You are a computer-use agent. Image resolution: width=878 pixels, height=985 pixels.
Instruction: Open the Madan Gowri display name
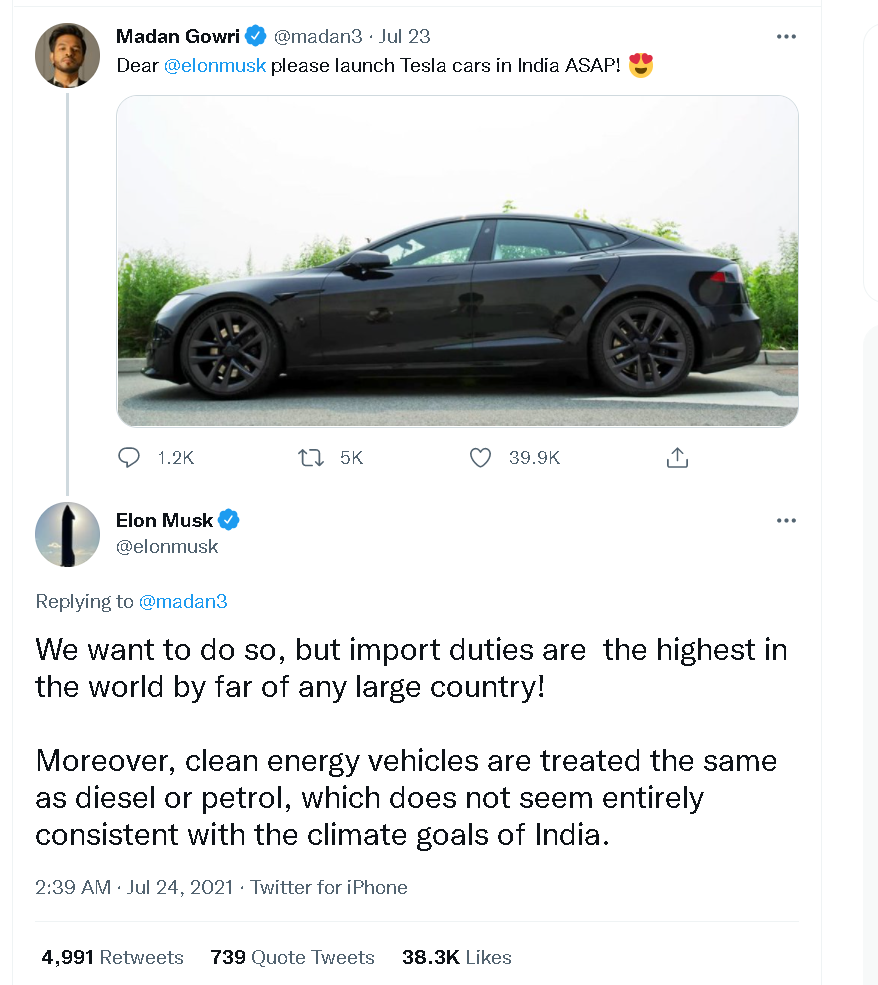178,36
